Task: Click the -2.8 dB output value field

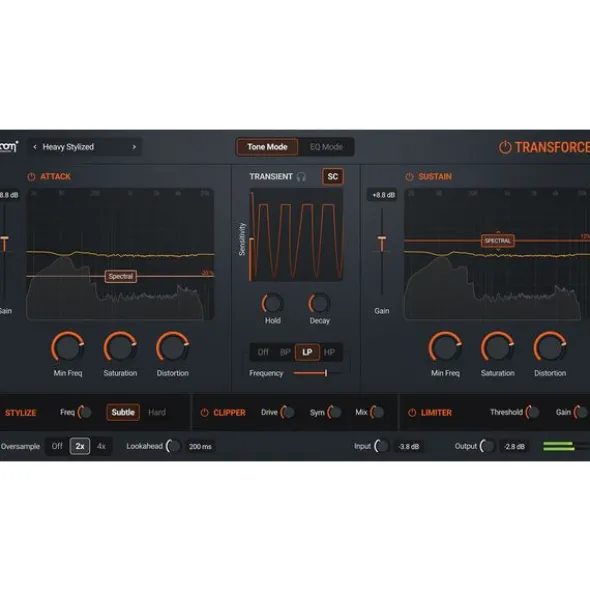Action: coord(515,447)
